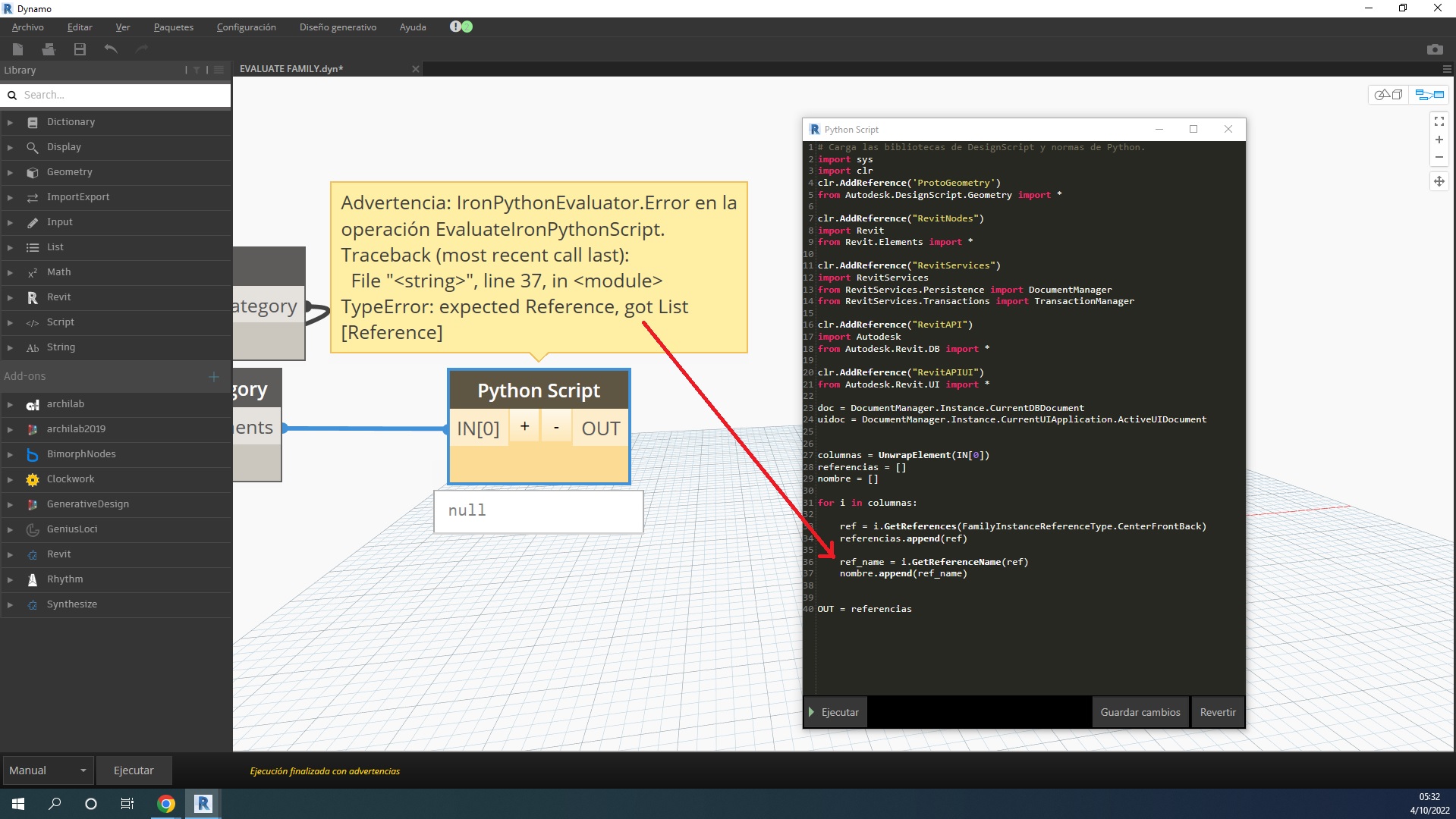
Task: Expand the BimorphNodes add-on
Action: coord(10,454)
